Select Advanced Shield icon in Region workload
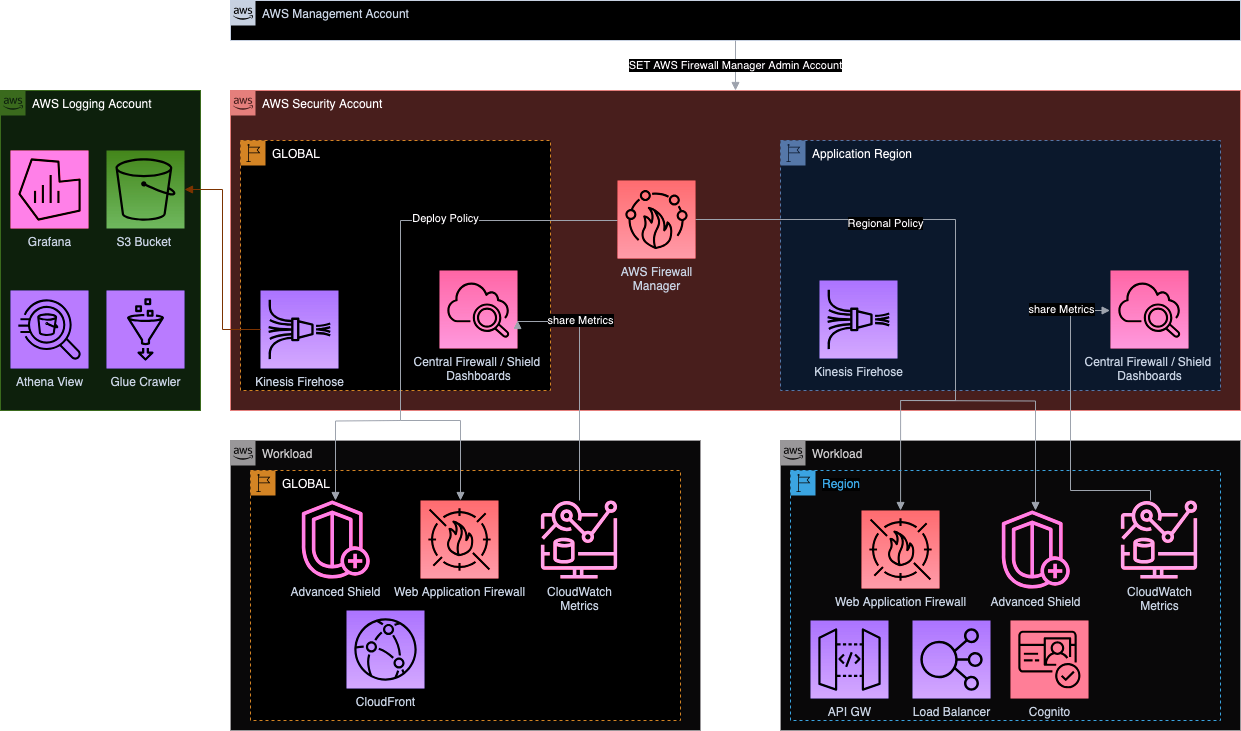Image resolution: width=1241 pixels, height=731 pixels. tap(1035, 550)
